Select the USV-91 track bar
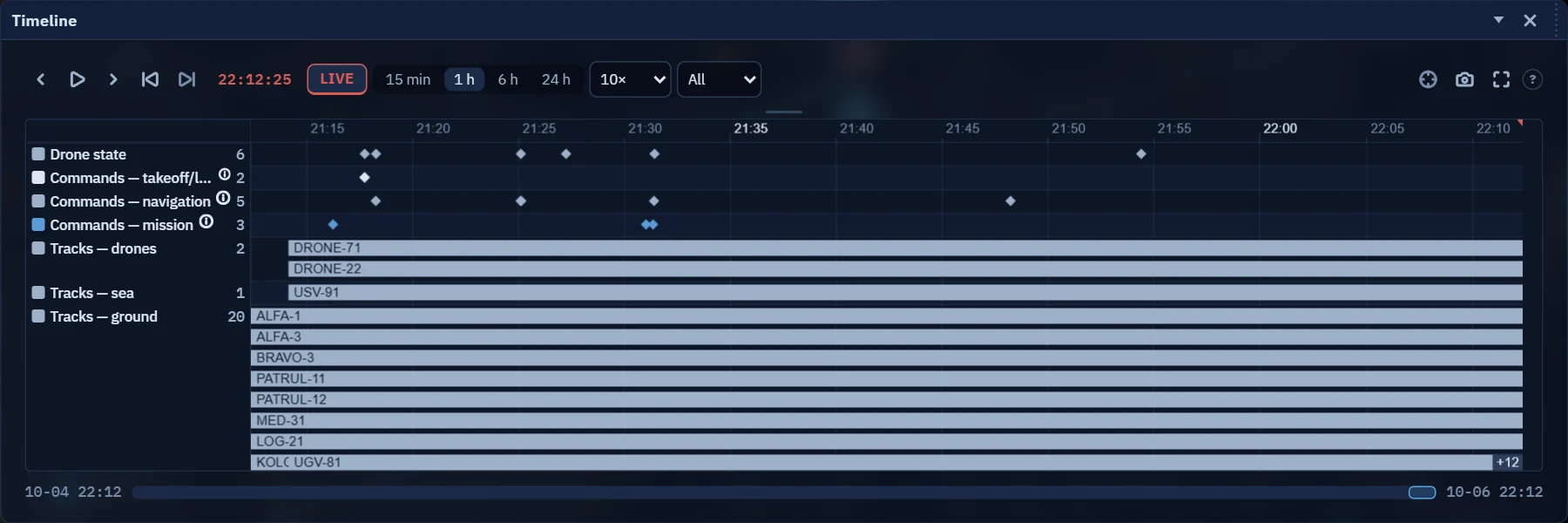The image size is (1568, 523). coord(905,292)
